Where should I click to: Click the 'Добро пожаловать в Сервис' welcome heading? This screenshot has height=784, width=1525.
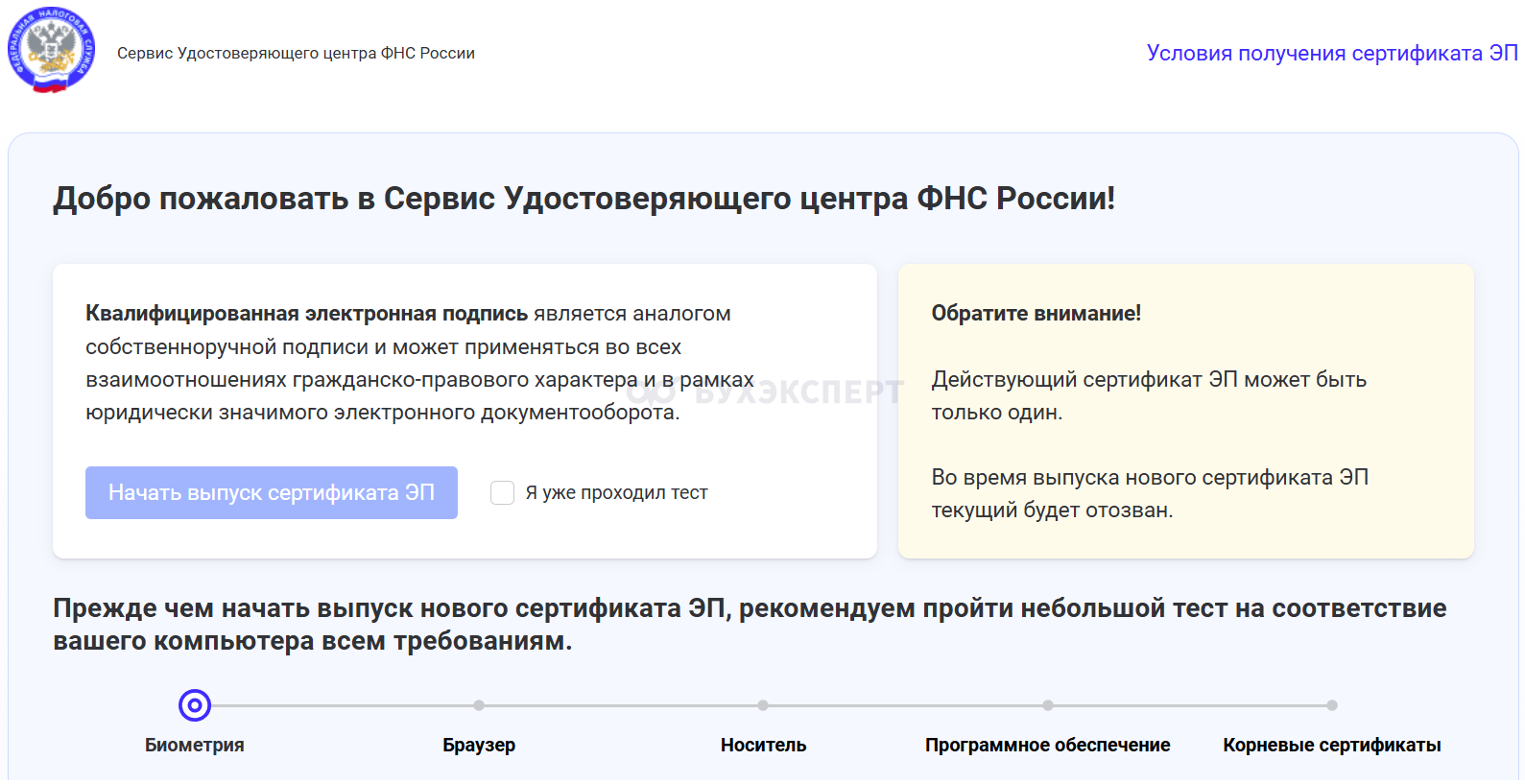point(584,199)
